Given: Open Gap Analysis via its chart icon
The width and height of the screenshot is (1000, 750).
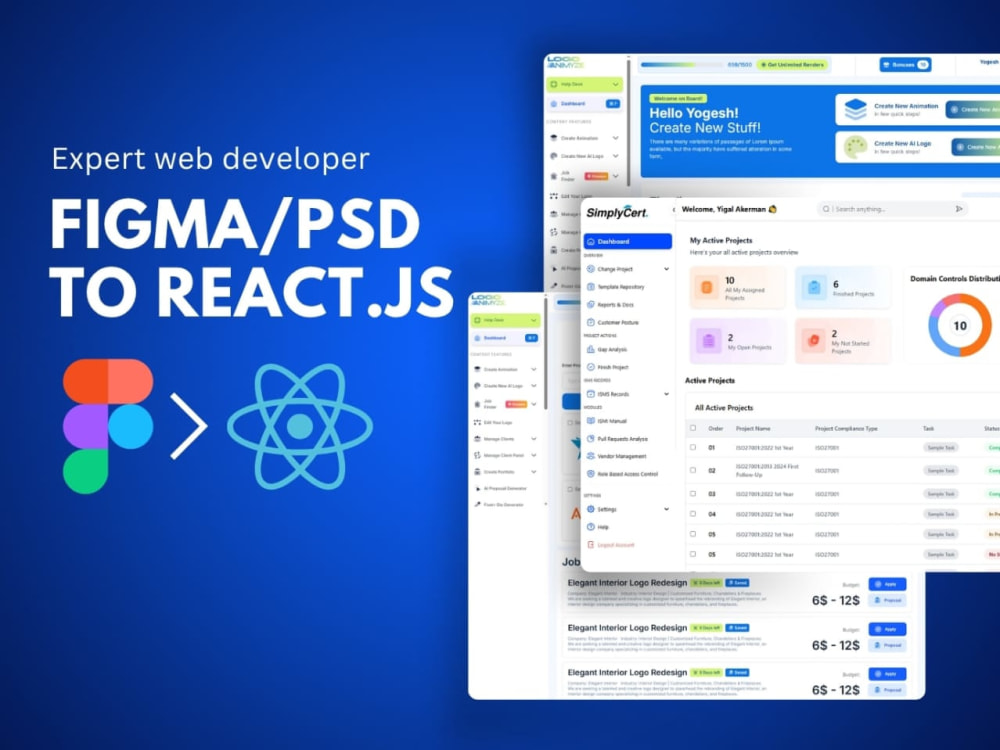Looking at the screenshot, I should (x=591, y=349).
